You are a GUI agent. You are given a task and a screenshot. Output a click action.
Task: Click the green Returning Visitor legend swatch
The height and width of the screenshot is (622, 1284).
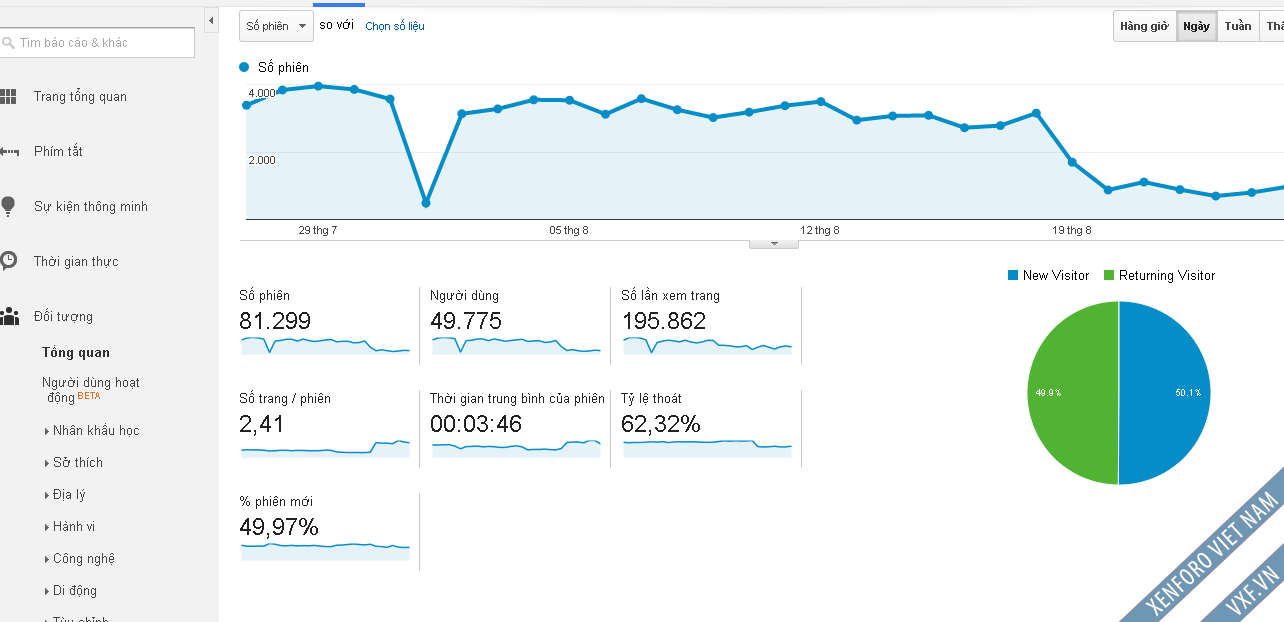[1109, 275]
